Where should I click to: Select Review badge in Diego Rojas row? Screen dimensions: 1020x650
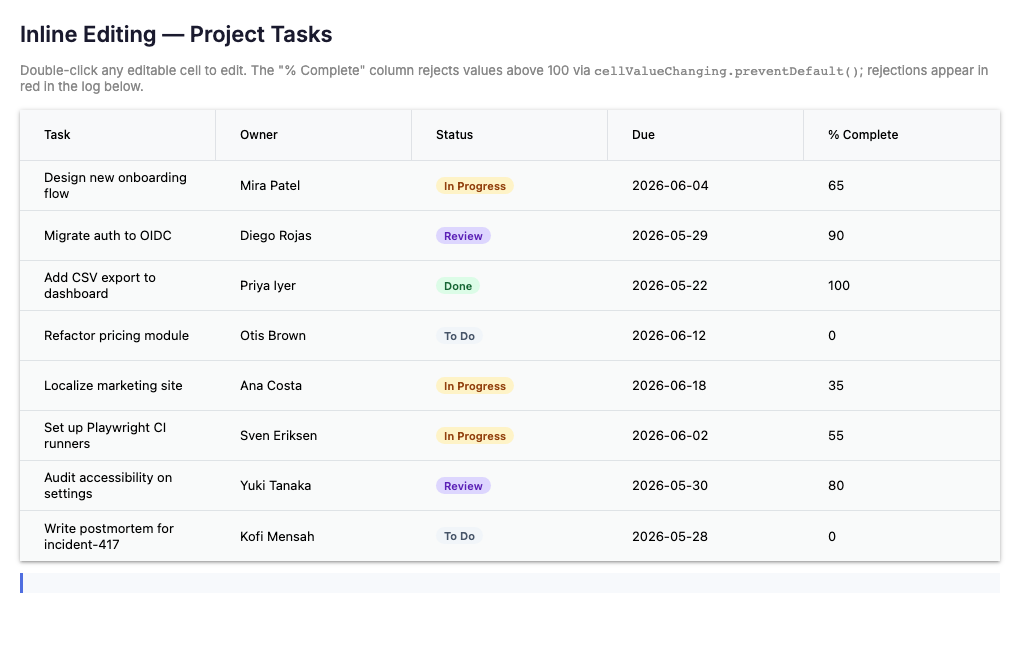pos(463,236)
